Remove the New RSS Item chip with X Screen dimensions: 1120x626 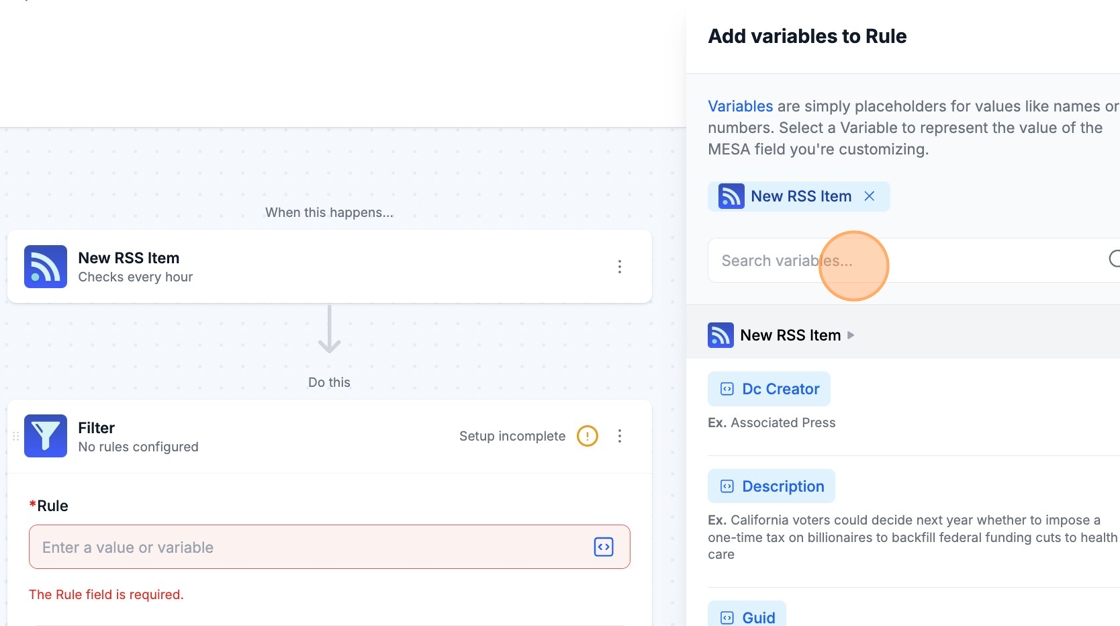[x=869, y=196]
